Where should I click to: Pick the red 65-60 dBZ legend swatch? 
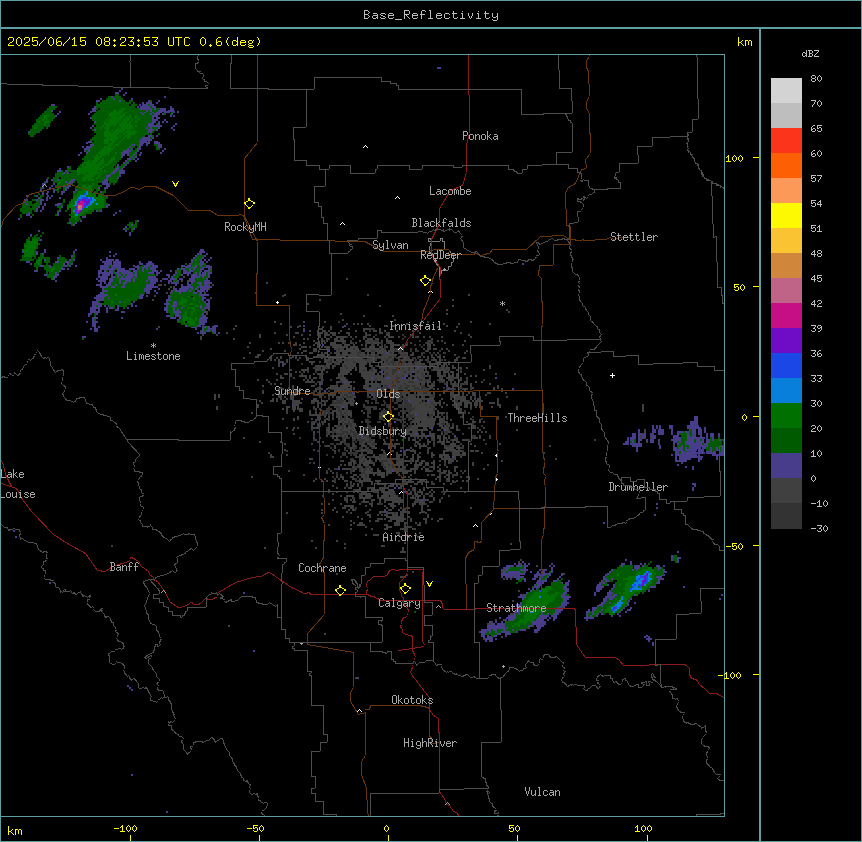point(786,140)
